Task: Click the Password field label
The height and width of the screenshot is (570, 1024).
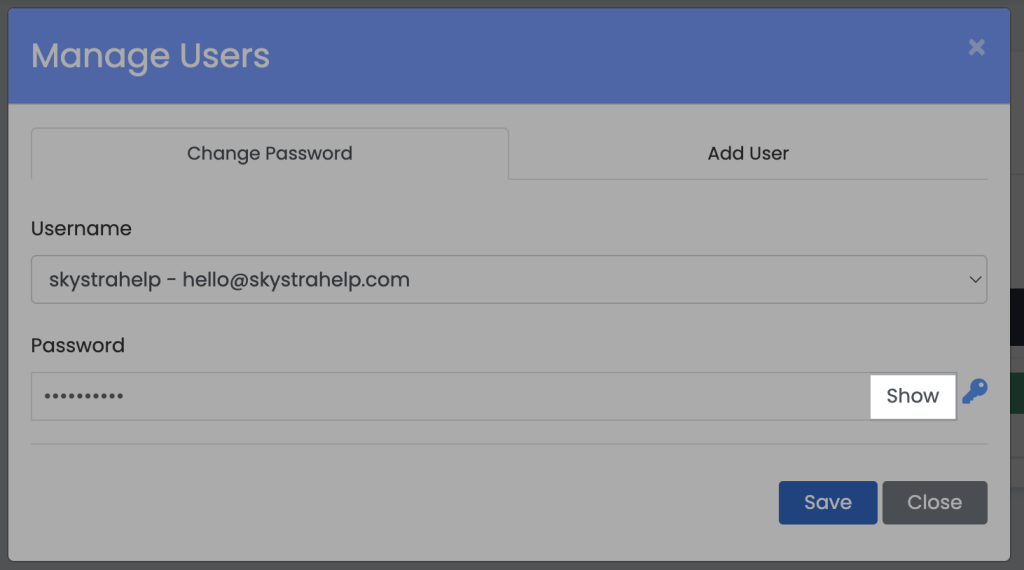Action: [x=78, y=346]
